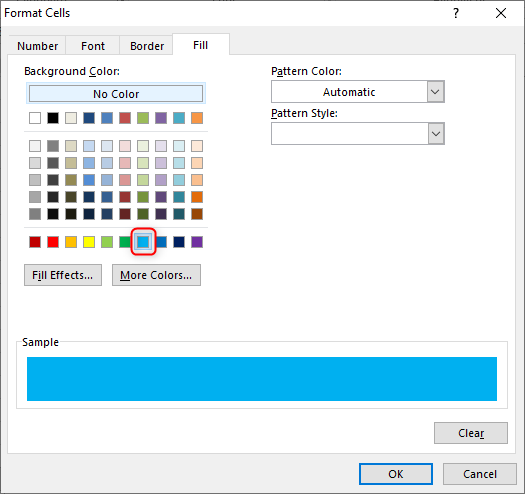Image resolution: width=525 pixels, height=494 pixels.
Task: Select the darkest maroon shade swatch
Action: point(125,214)
